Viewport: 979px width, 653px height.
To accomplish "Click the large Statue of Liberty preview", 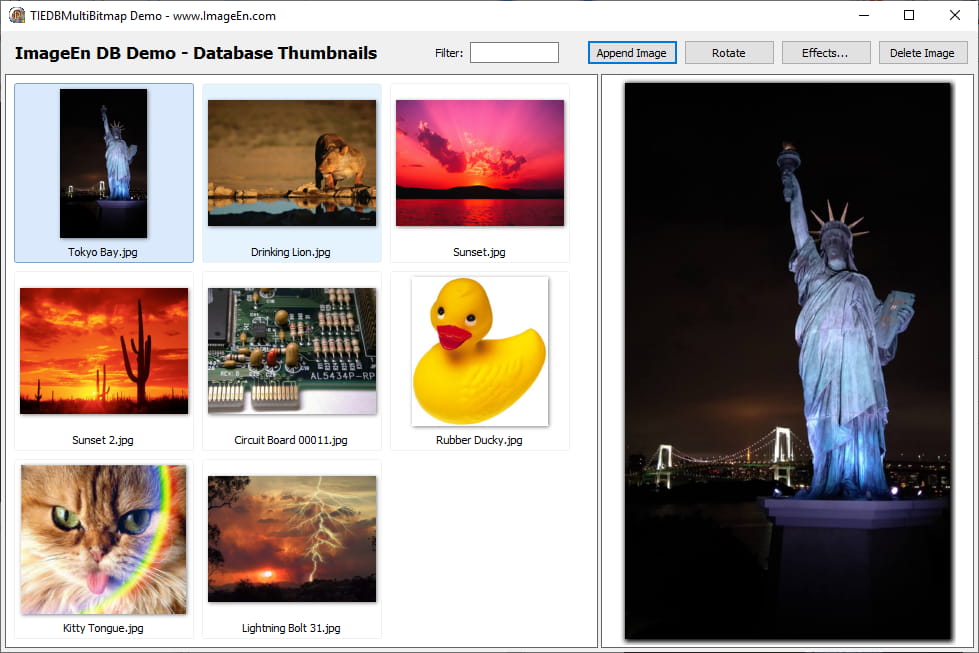I will tap(788, 361).
